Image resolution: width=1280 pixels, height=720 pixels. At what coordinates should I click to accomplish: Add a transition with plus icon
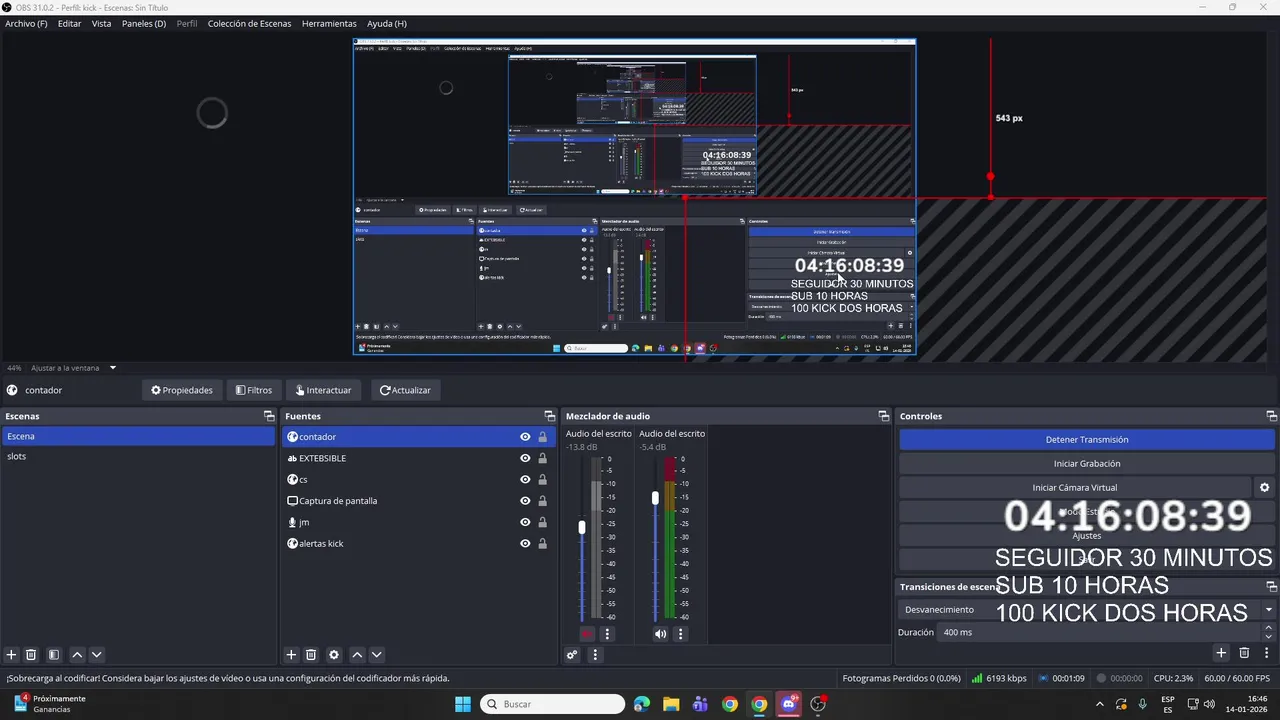pos(1221,653)
